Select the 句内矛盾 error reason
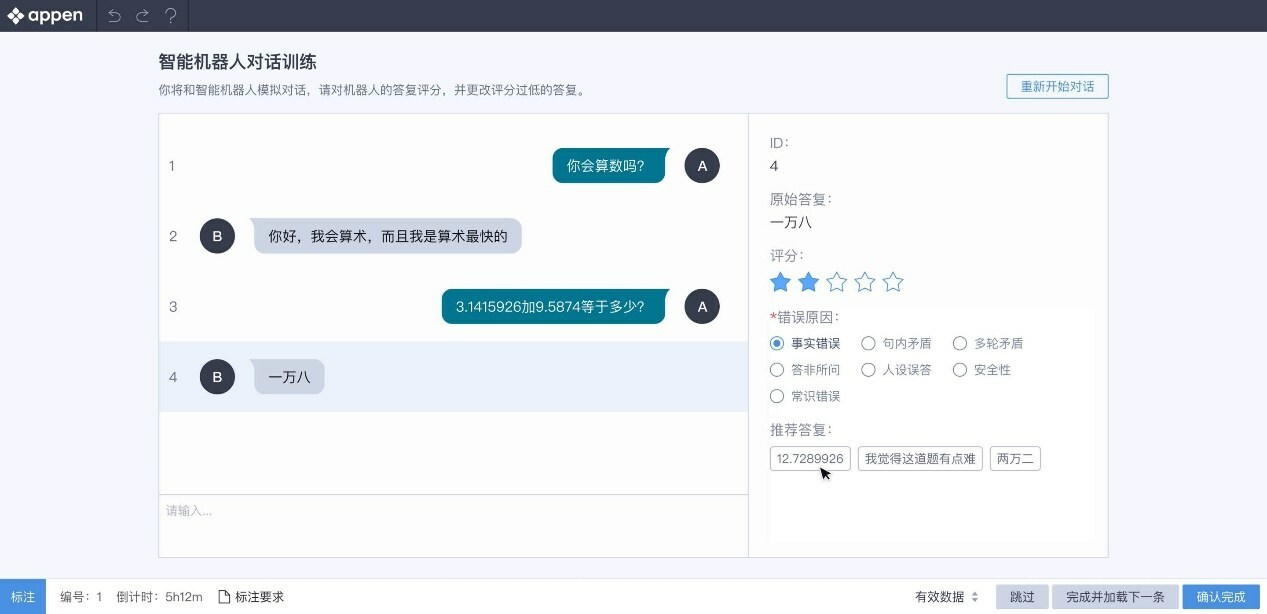The image size is (1267, 614). 868,344
